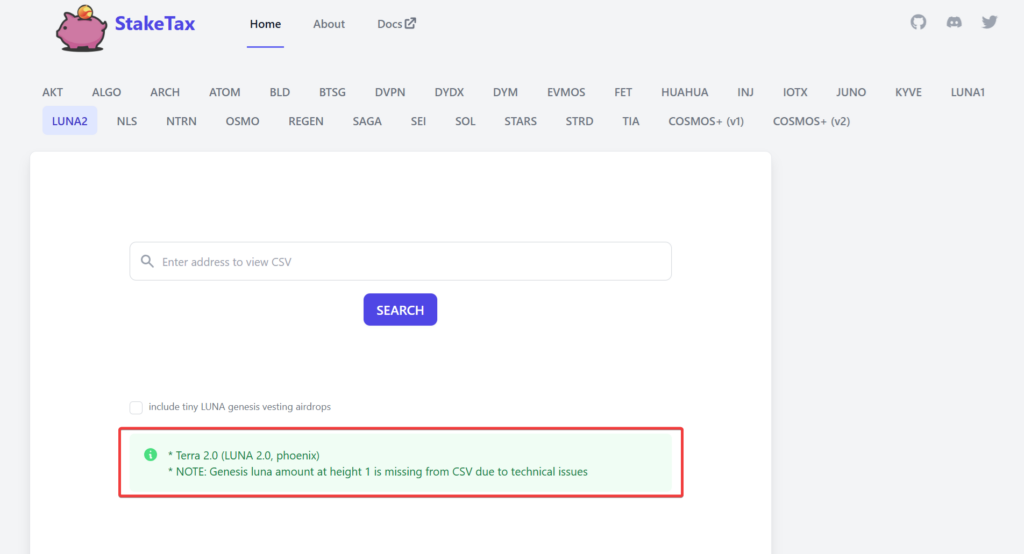Select the SEI chain tab
Screen dimensions: 1024x554
click(x=419, y=121)
